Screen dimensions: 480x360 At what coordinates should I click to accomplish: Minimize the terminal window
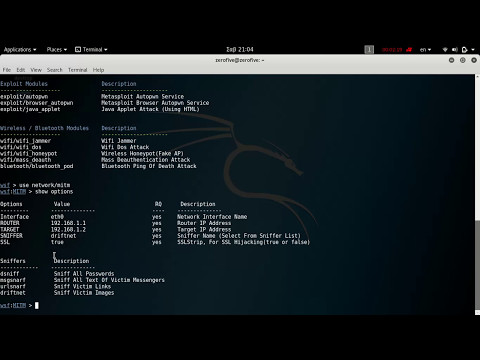pyautogui.click(x=451, y=60)
